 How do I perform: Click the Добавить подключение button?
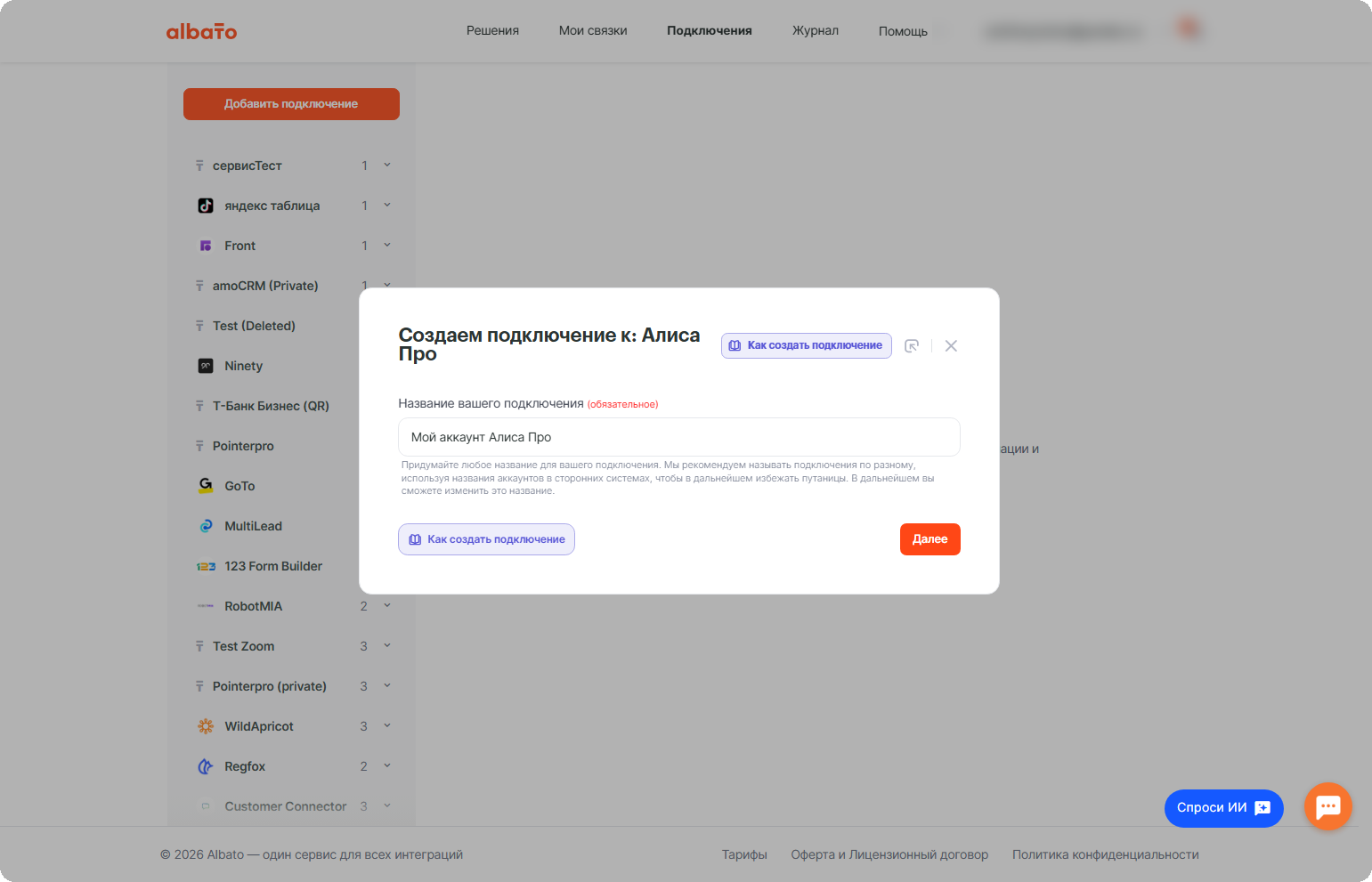point(291,104)
